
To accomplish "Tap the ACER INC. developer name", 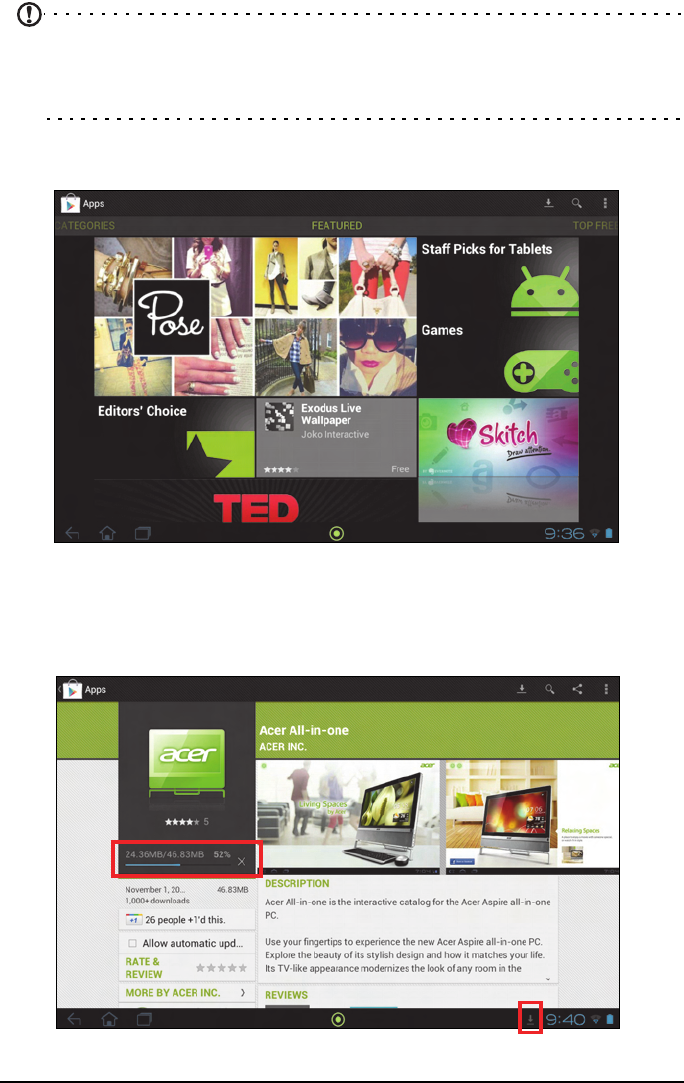I will (283, 747).
